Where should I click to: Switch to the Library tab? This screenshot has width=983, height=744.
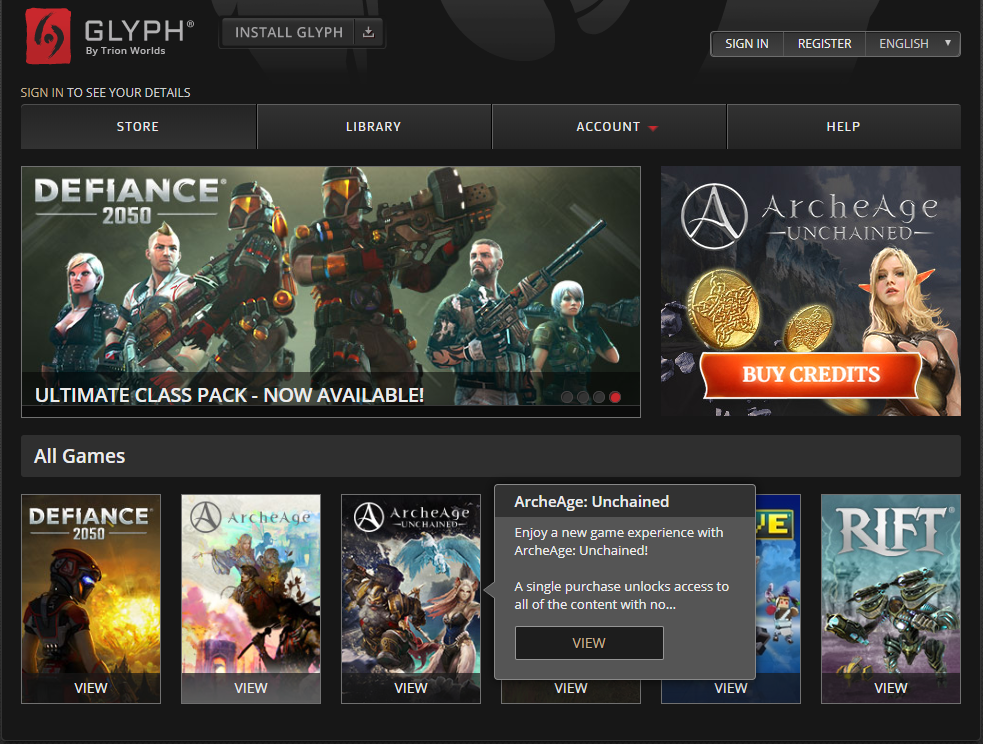[x=373, y=127]
